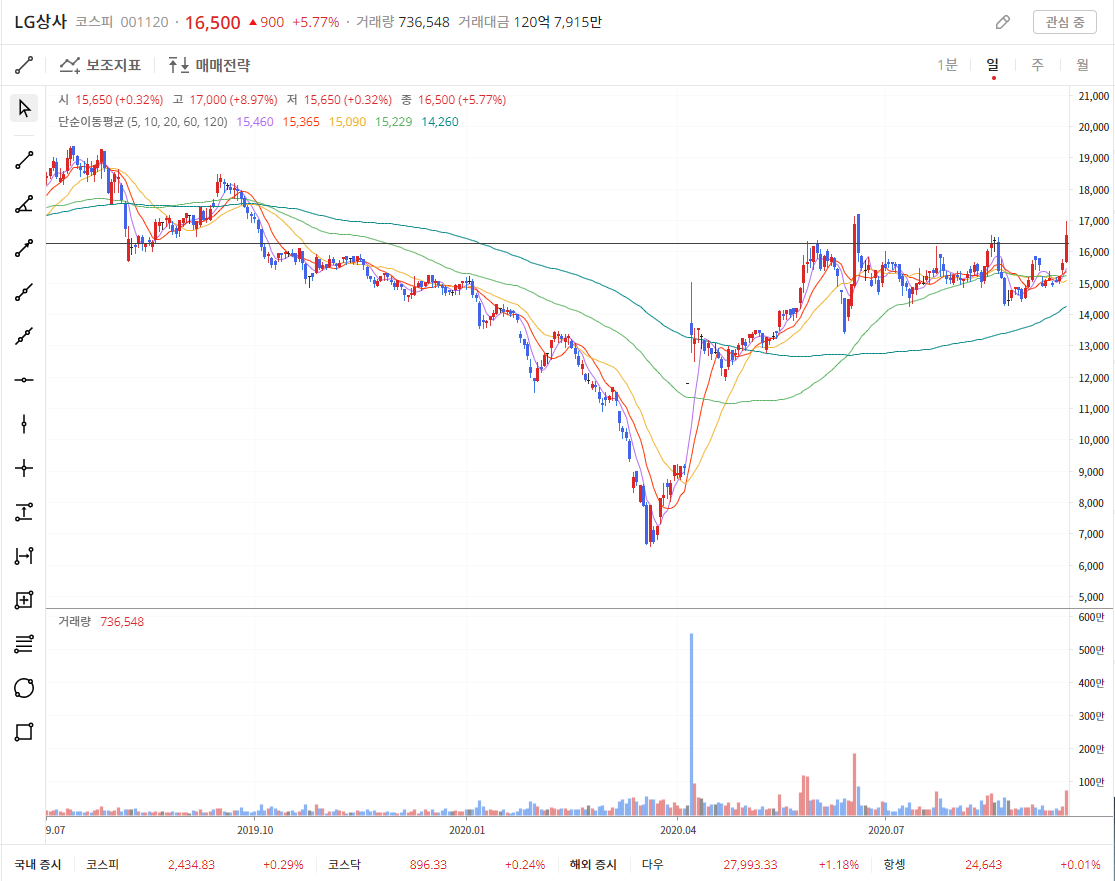Screen dimensions: 1115x881
Task: Switch chart to 주 weekly interval
Action: click(x=1037, y=65)
